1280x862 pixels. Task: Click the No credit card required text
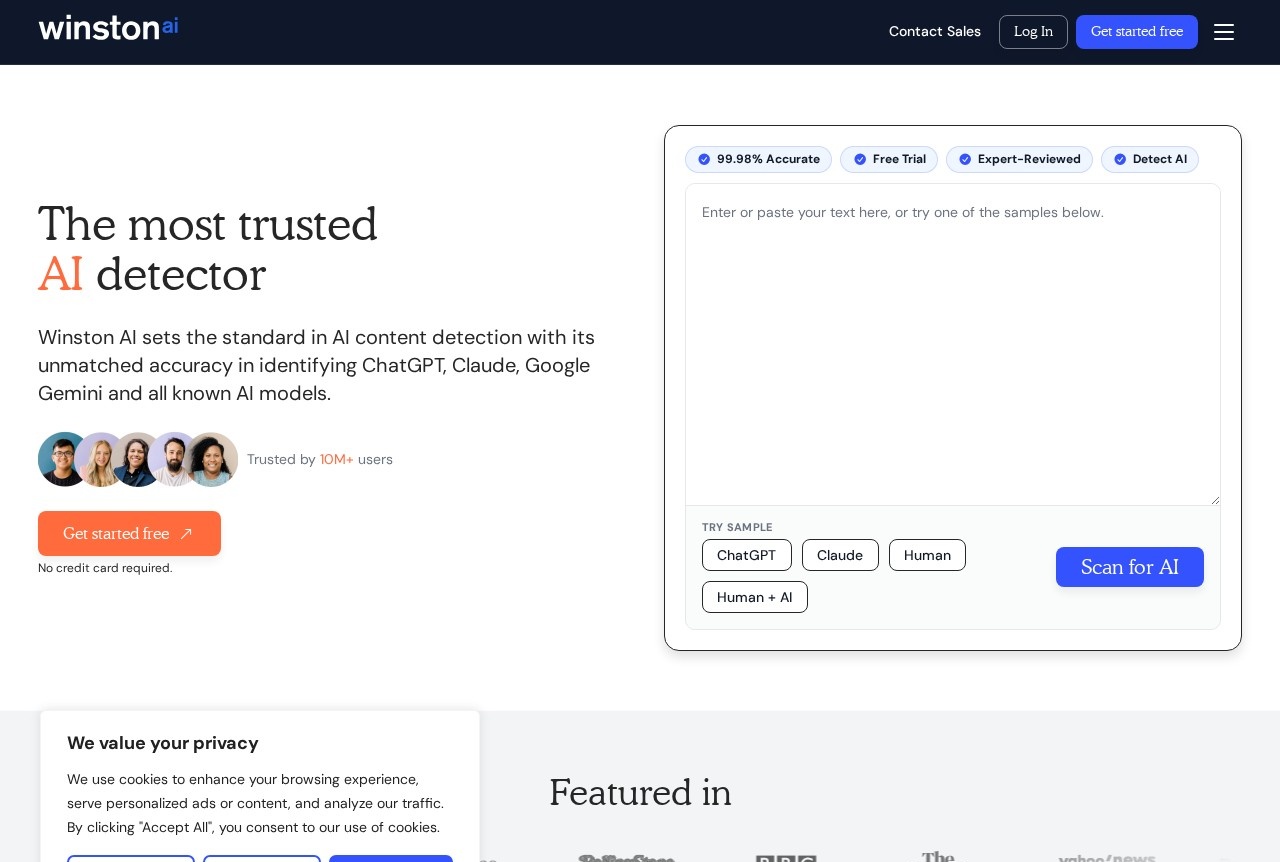tap(105, 568)
